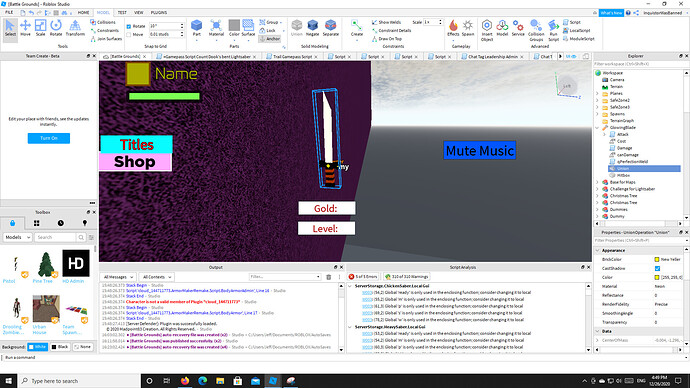Clear the Output panel with trash icon

point(328,277)
